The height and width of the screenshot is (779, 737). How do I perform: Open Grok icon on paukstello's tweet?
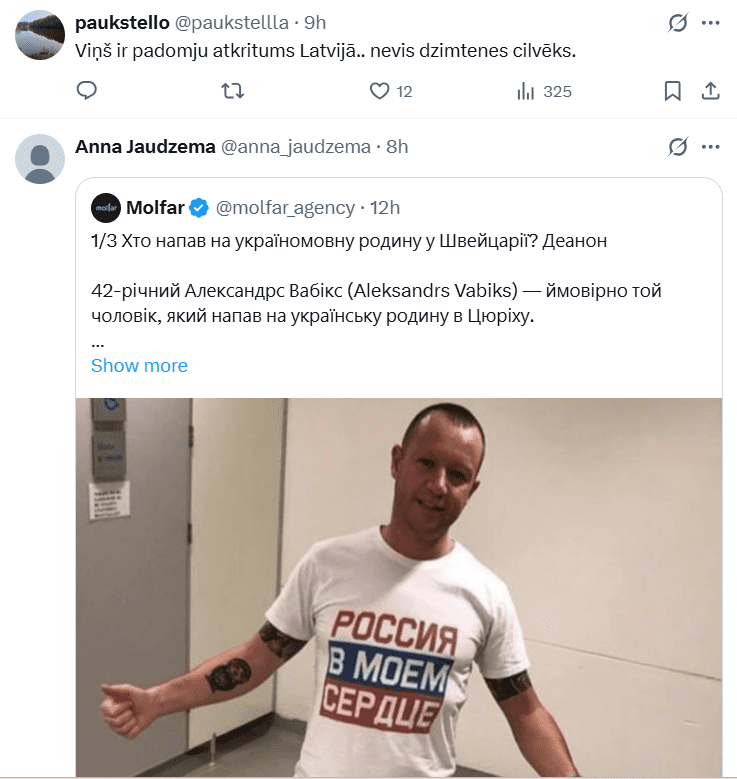(x=677, y=22)
